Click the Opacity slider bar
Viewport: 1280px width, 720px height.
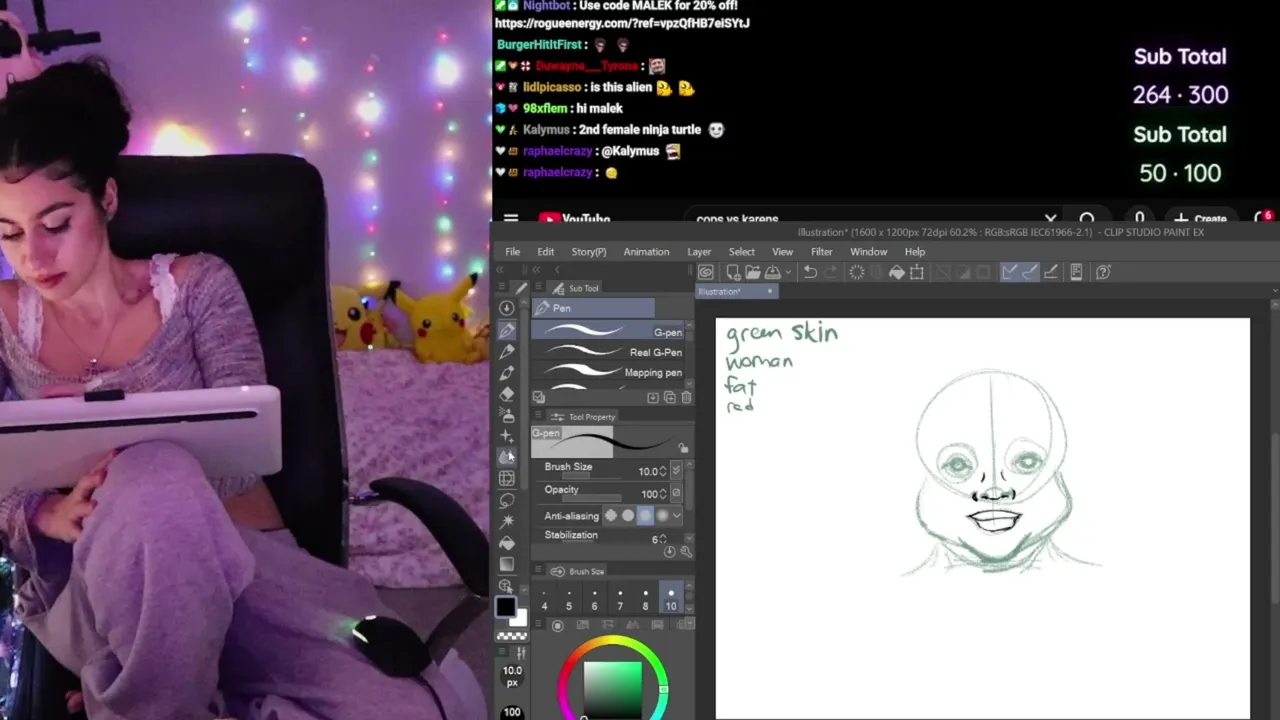pyautogui.click(x=592, y=498)
